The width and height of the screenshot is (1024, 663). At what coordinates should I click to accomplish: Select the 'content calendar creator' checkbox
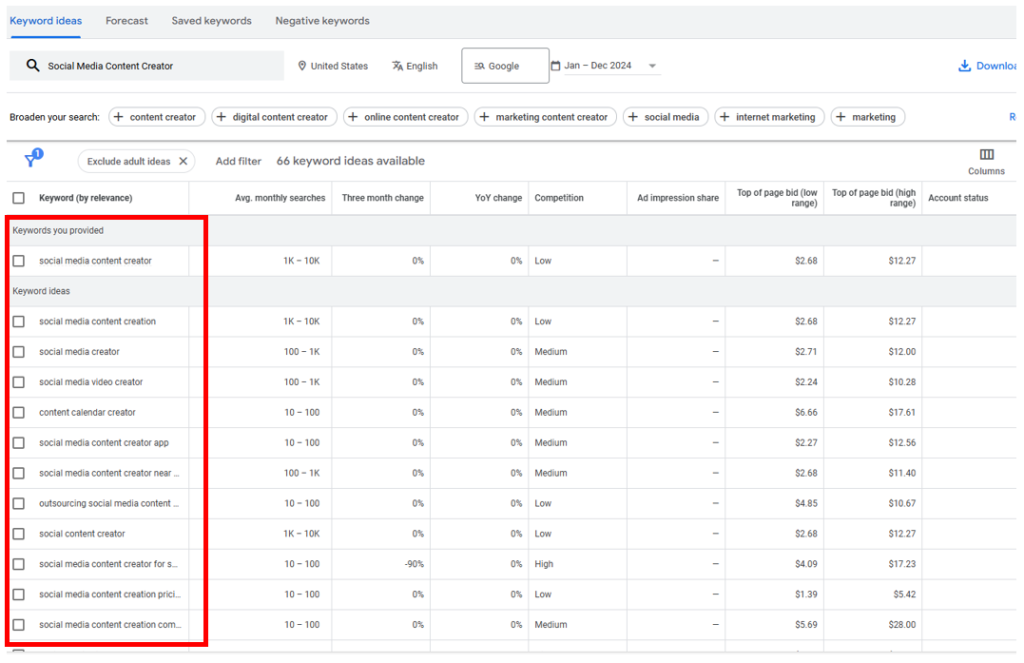click(x=19, y=412)
